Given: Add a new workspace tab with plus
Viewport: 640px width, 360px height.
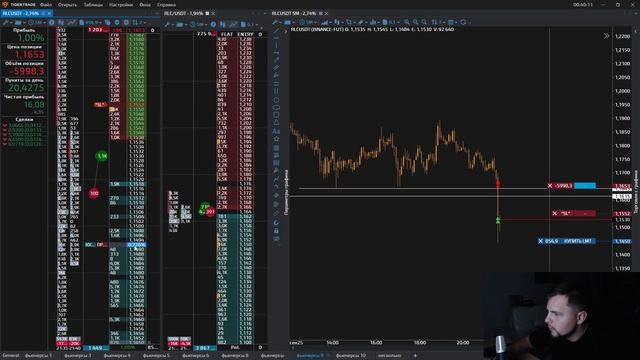Looking at the screenshot, I should (415, 356).
